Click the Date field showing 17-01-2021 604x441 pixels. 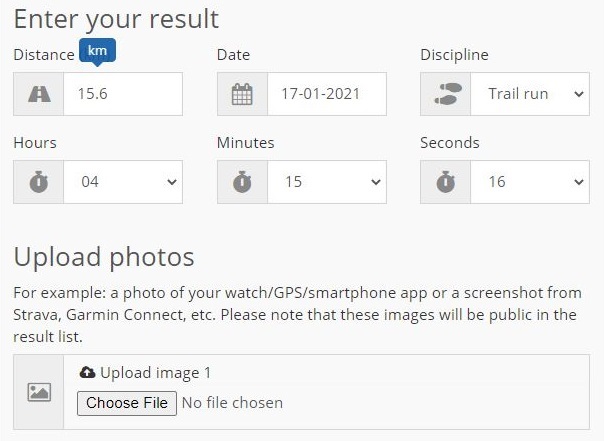point(327,94)
